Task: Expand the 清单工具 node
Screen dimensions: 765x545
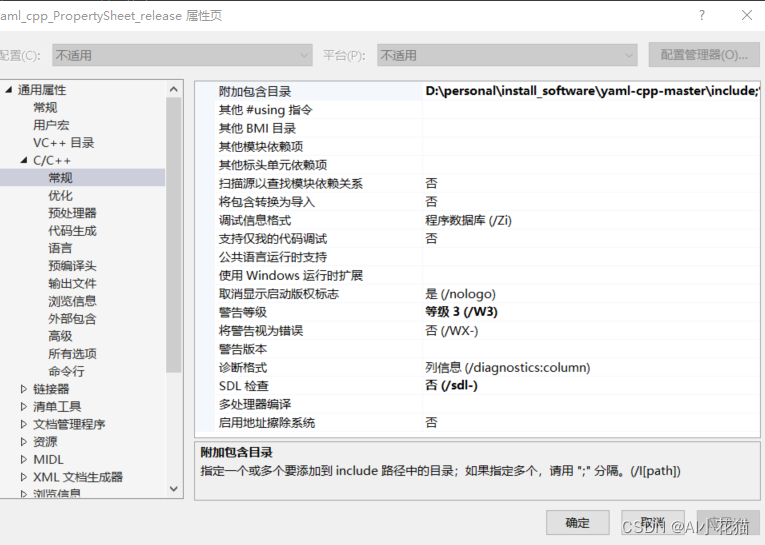Action: pyautogui.click(x=23, y=406)
